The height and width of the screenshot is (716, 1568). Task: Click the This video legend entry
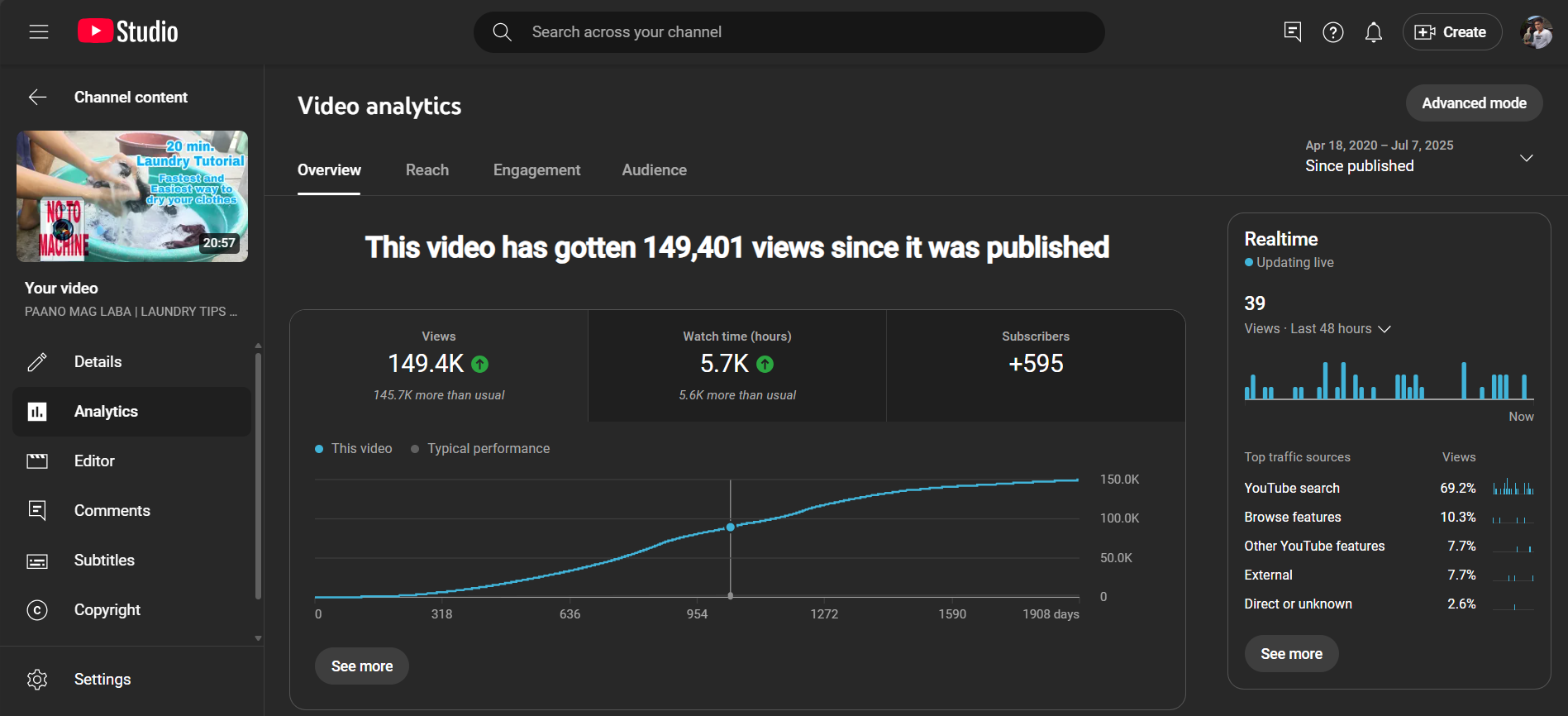coord(354,448)
